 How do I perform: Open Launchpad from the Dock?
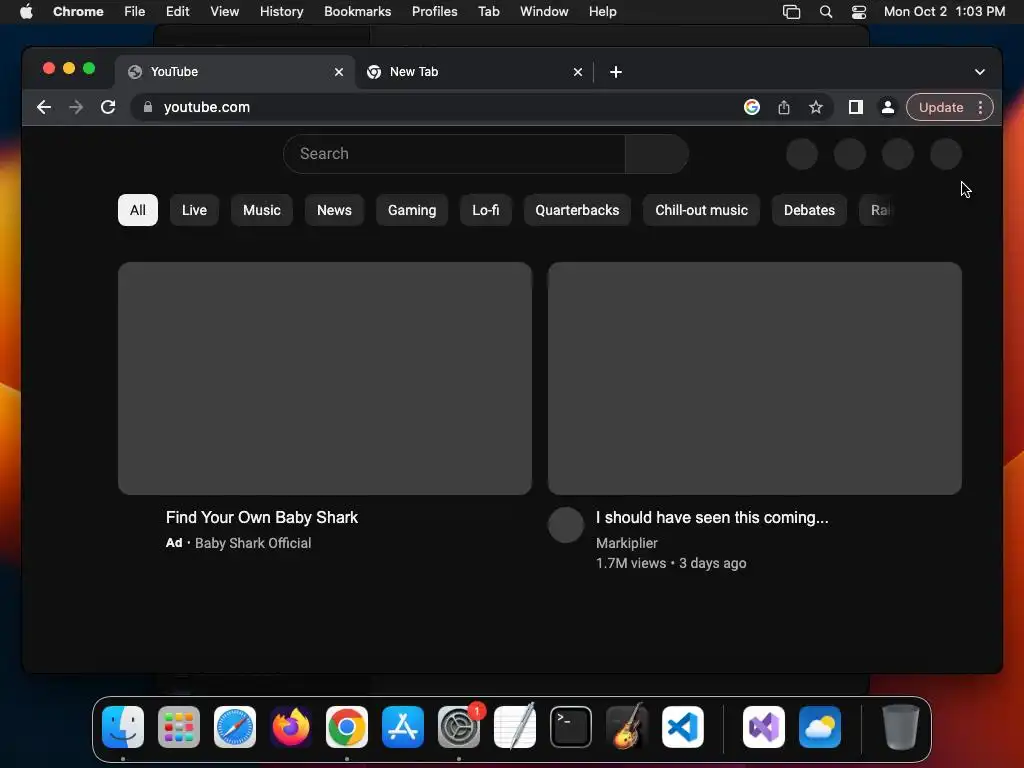(x=179, y=727)
